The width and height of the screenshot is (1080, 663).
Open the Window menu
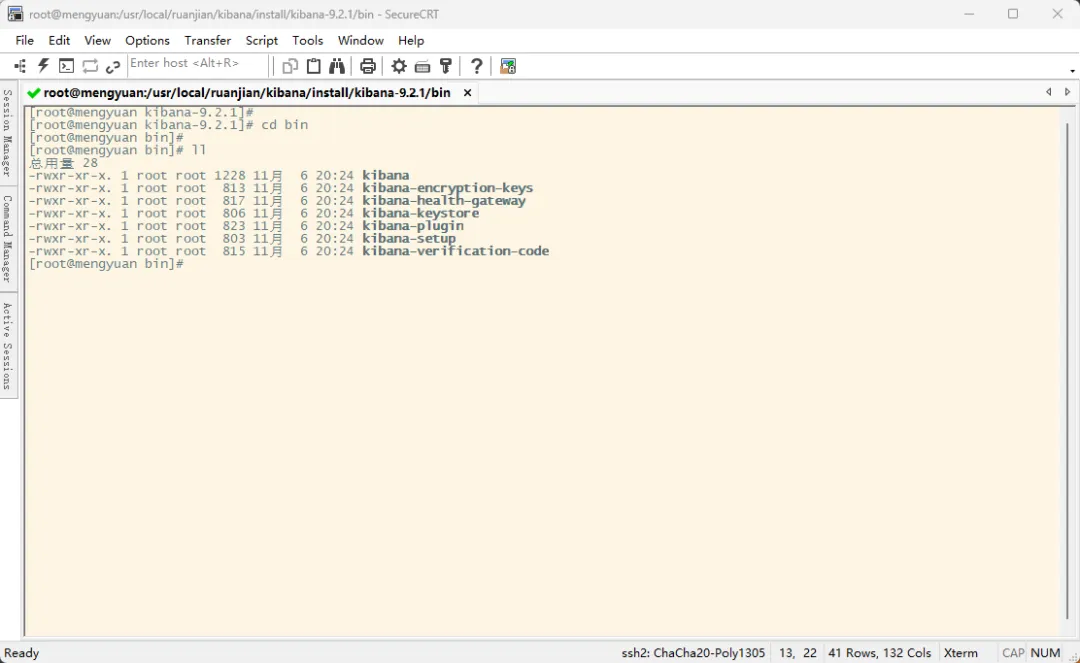[x=360, y=41]
